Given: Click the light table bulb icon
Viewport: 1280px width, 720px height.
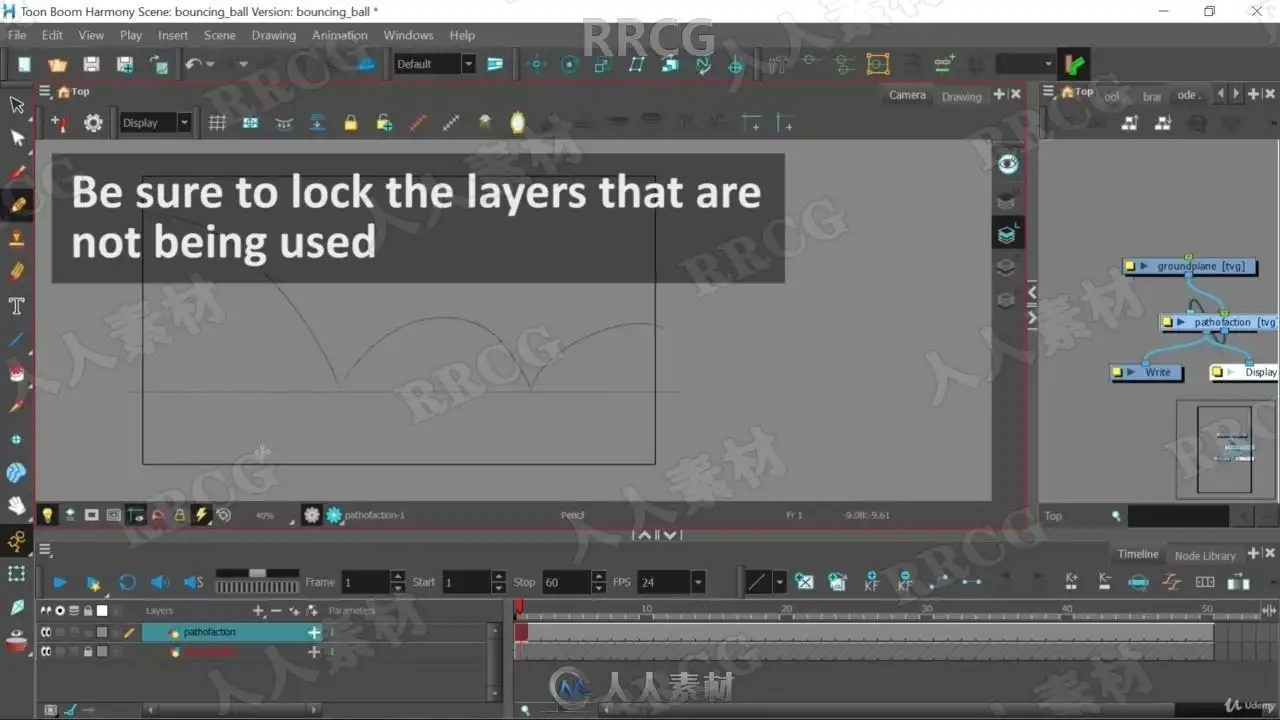Looking at the screenshot, I should pos(46,515).
